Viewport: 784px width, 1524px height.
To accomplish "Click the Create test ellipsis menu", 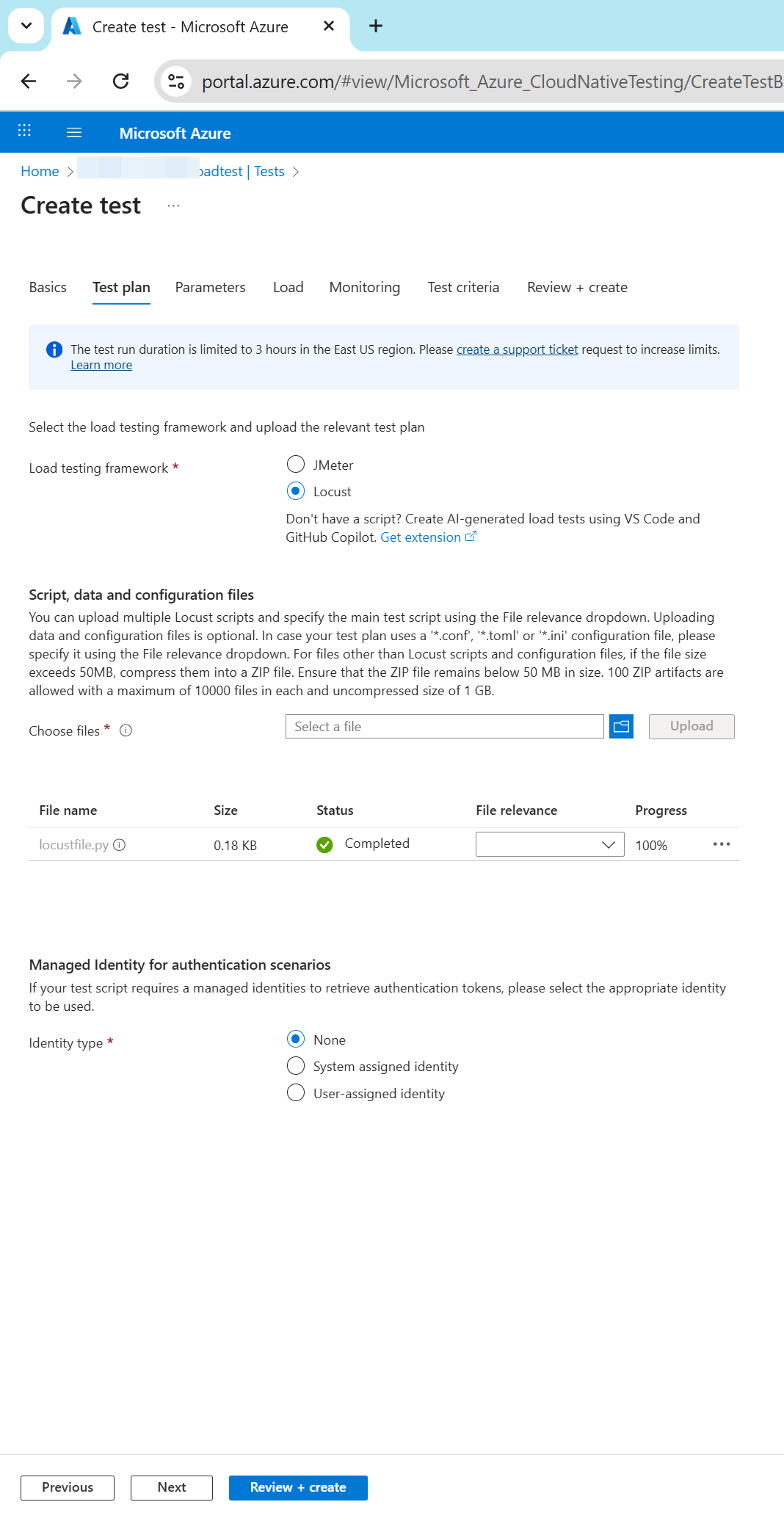I will coord(173,206).
